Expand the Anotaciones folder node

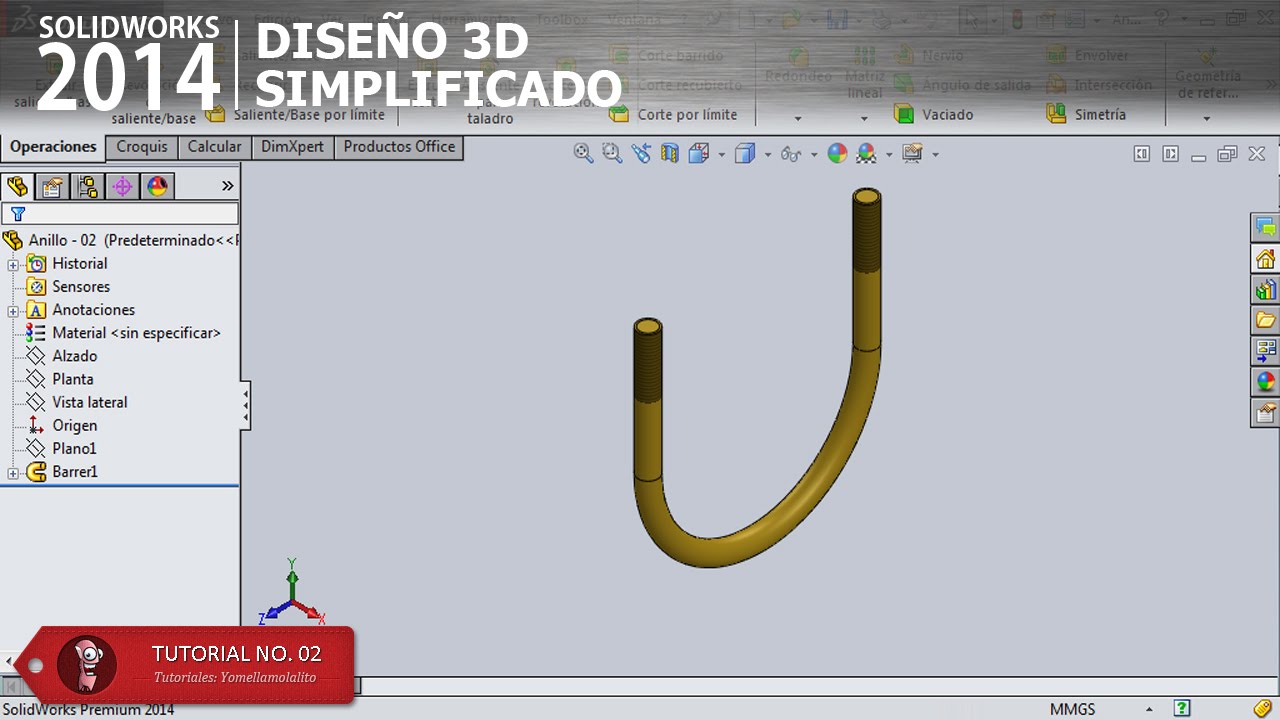click(13, 311)
